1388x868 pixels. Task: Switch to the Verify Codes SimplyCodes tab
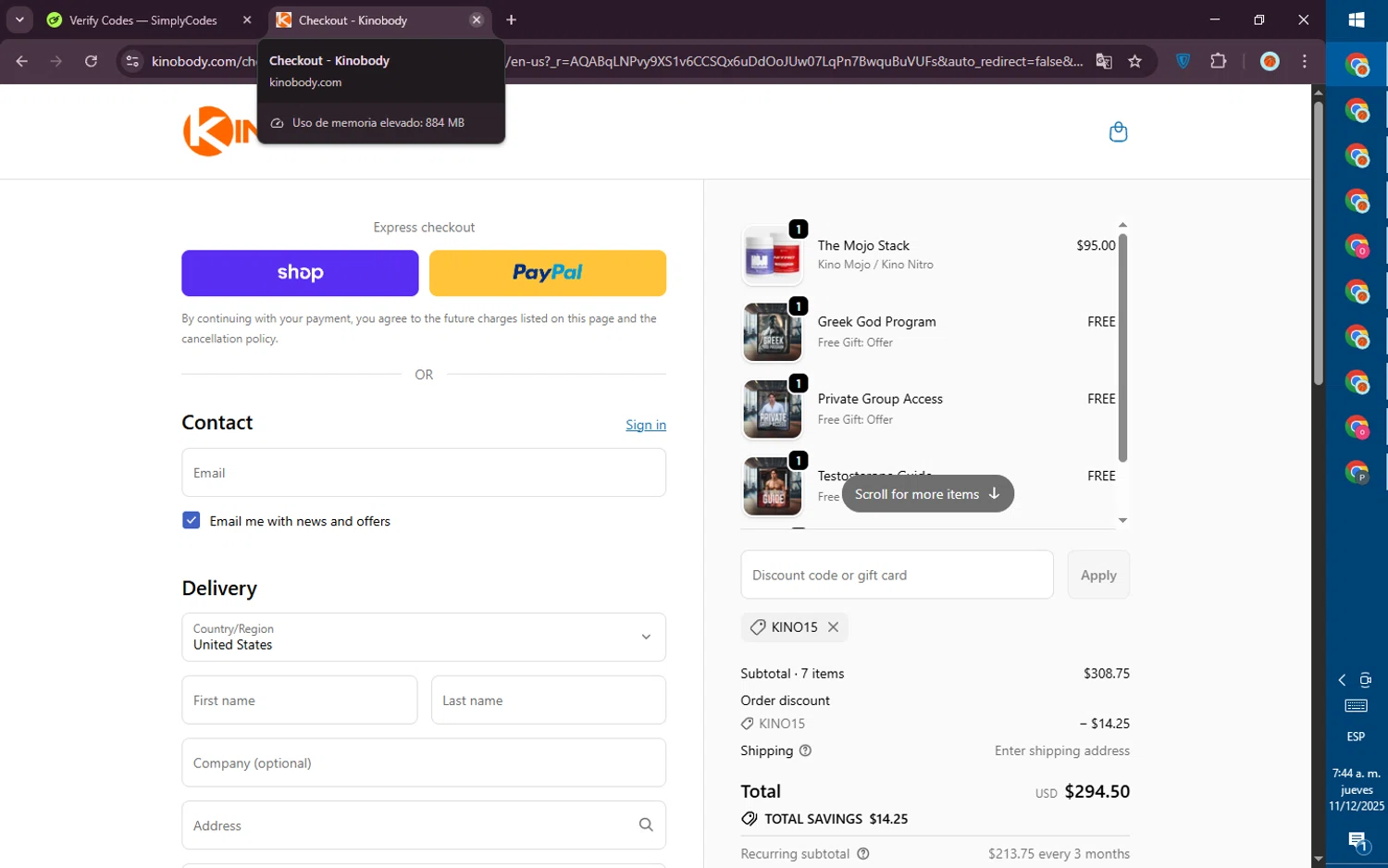143,19
